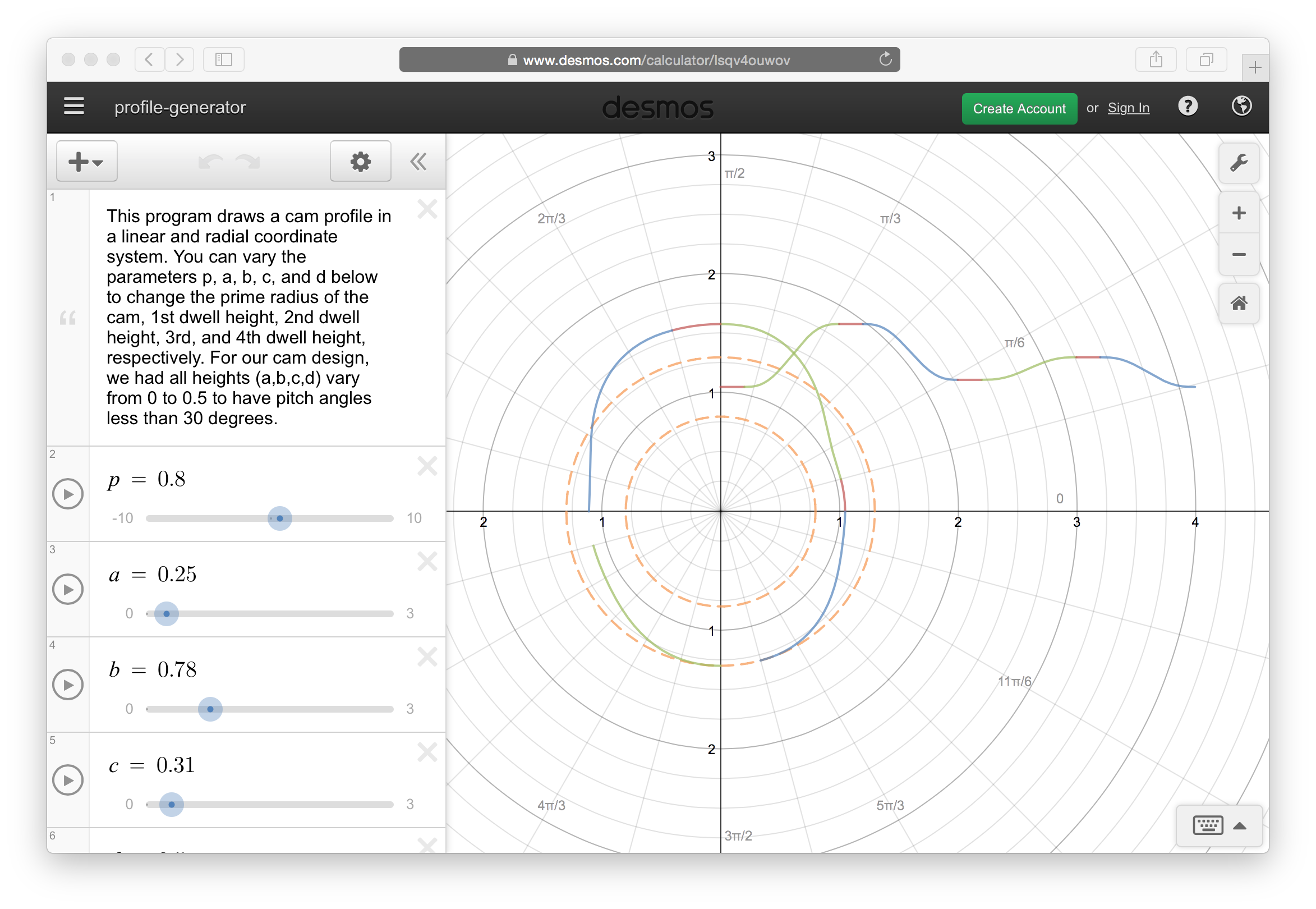Open the hamburger menu

(x=74, y=108)
